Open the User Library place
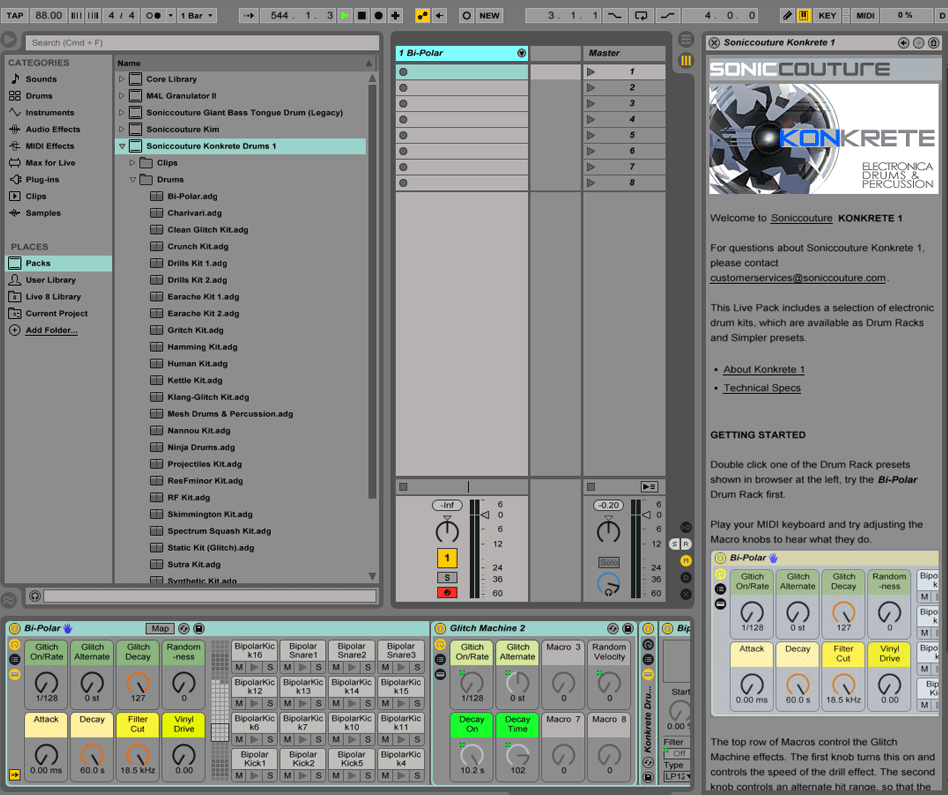This screenshot has width=948, height=795. click(x=50, y=280)
